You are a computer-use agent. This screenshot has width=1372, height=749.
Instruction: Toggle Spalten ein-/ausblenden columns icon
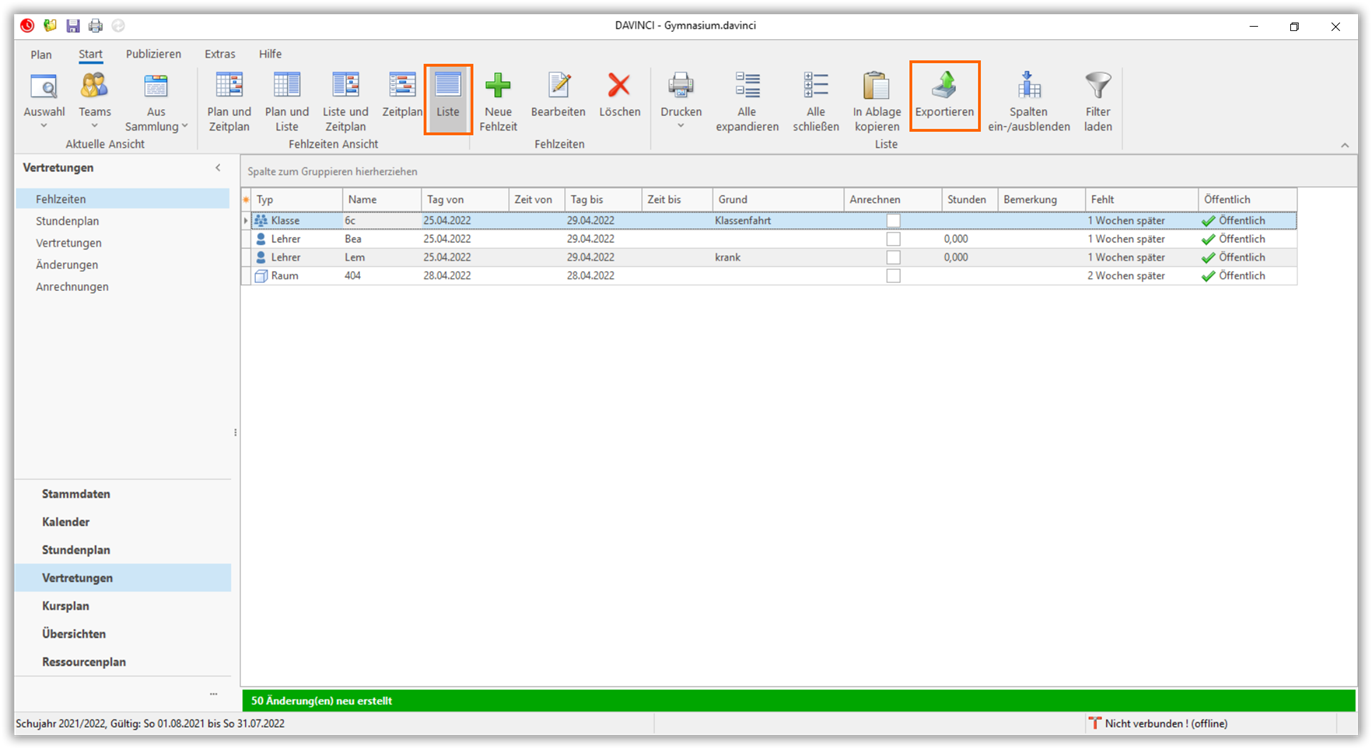pos(1028,87)
